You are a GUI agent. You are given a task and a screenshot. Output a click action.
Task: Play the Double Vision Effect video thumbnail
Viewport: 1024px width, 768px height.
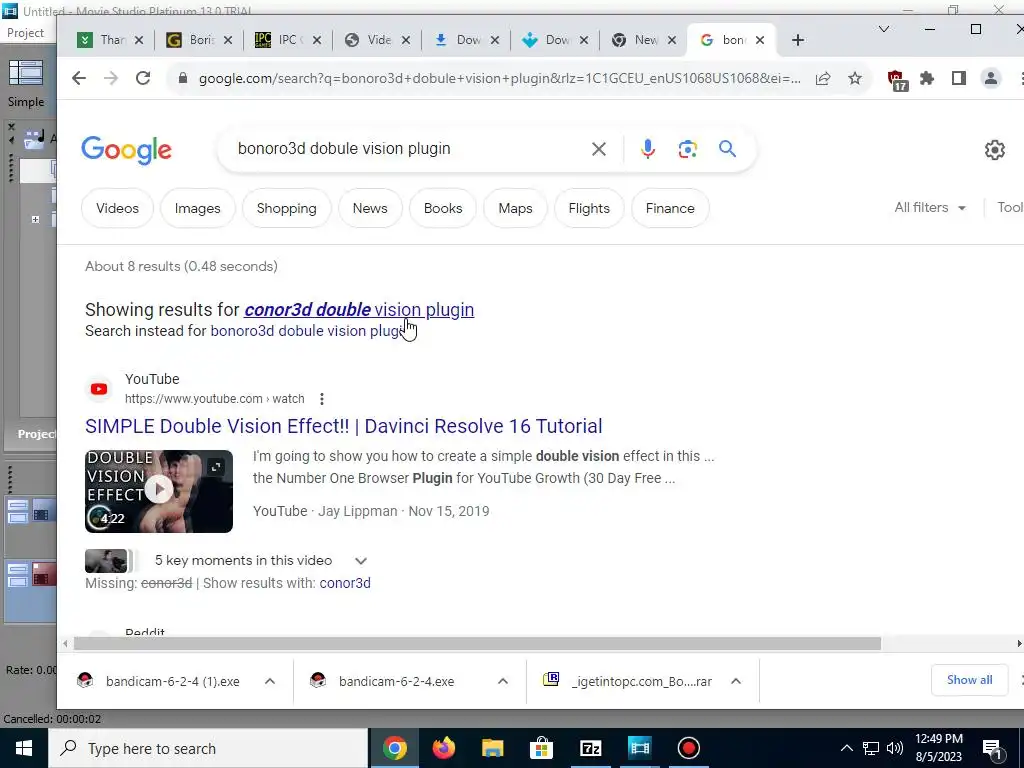click(159, 491)
